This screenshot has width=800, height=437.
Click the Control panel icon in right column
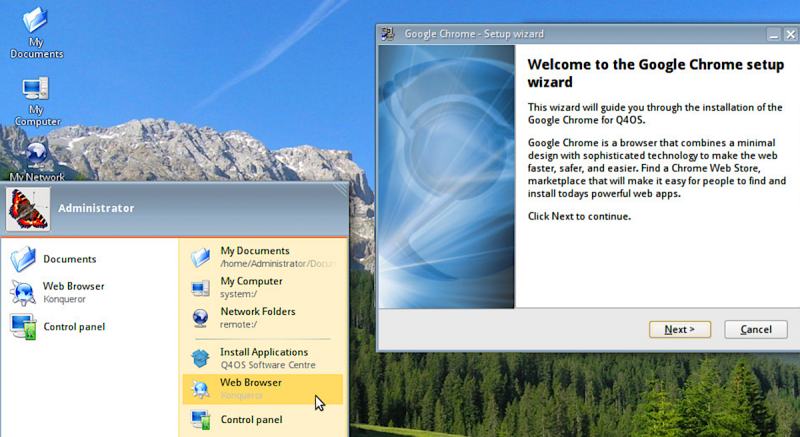[x=201, y=420]
